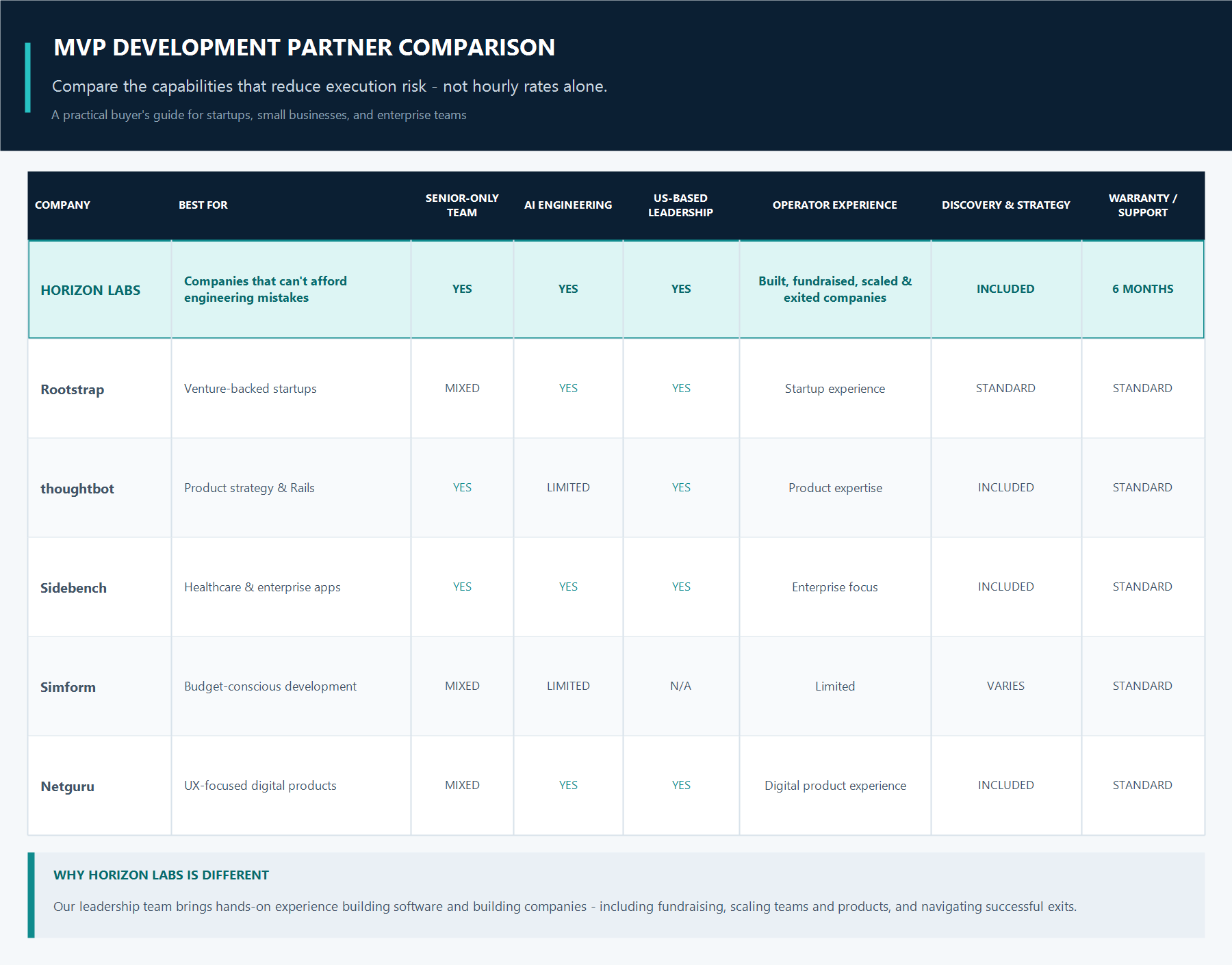Click the "Horizon Labs" company name

tap(90, 290)
